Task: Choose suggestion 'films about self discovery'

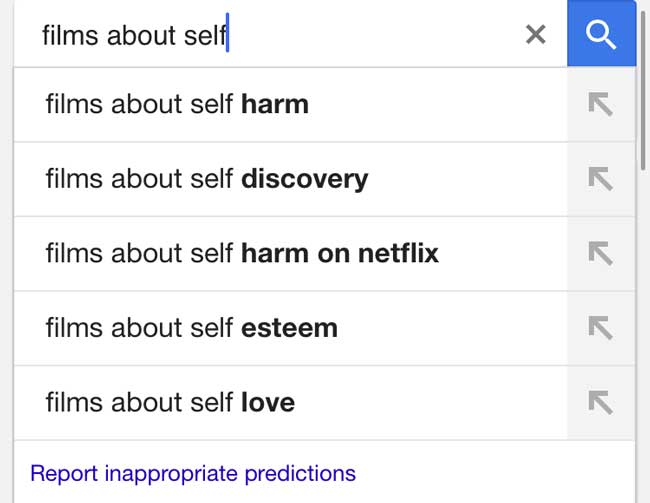Action: [206, 179]
